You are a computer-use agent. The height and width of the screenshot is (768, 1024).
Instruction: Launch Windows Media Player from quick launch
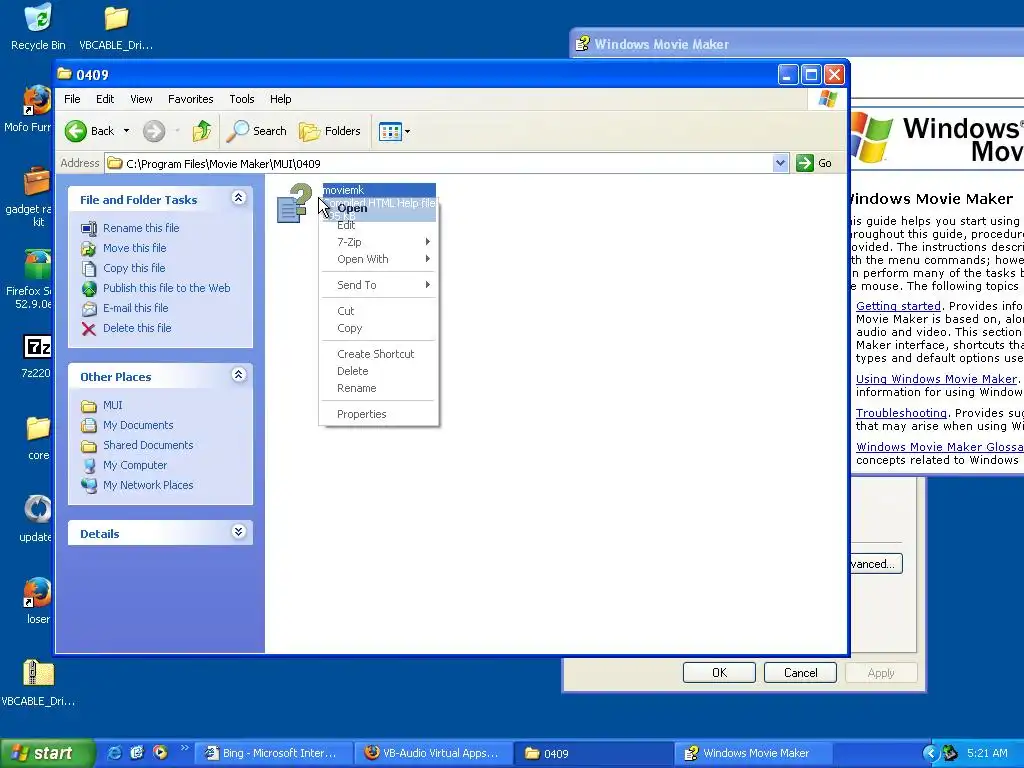pyautogui.click(x=160, y=753)
